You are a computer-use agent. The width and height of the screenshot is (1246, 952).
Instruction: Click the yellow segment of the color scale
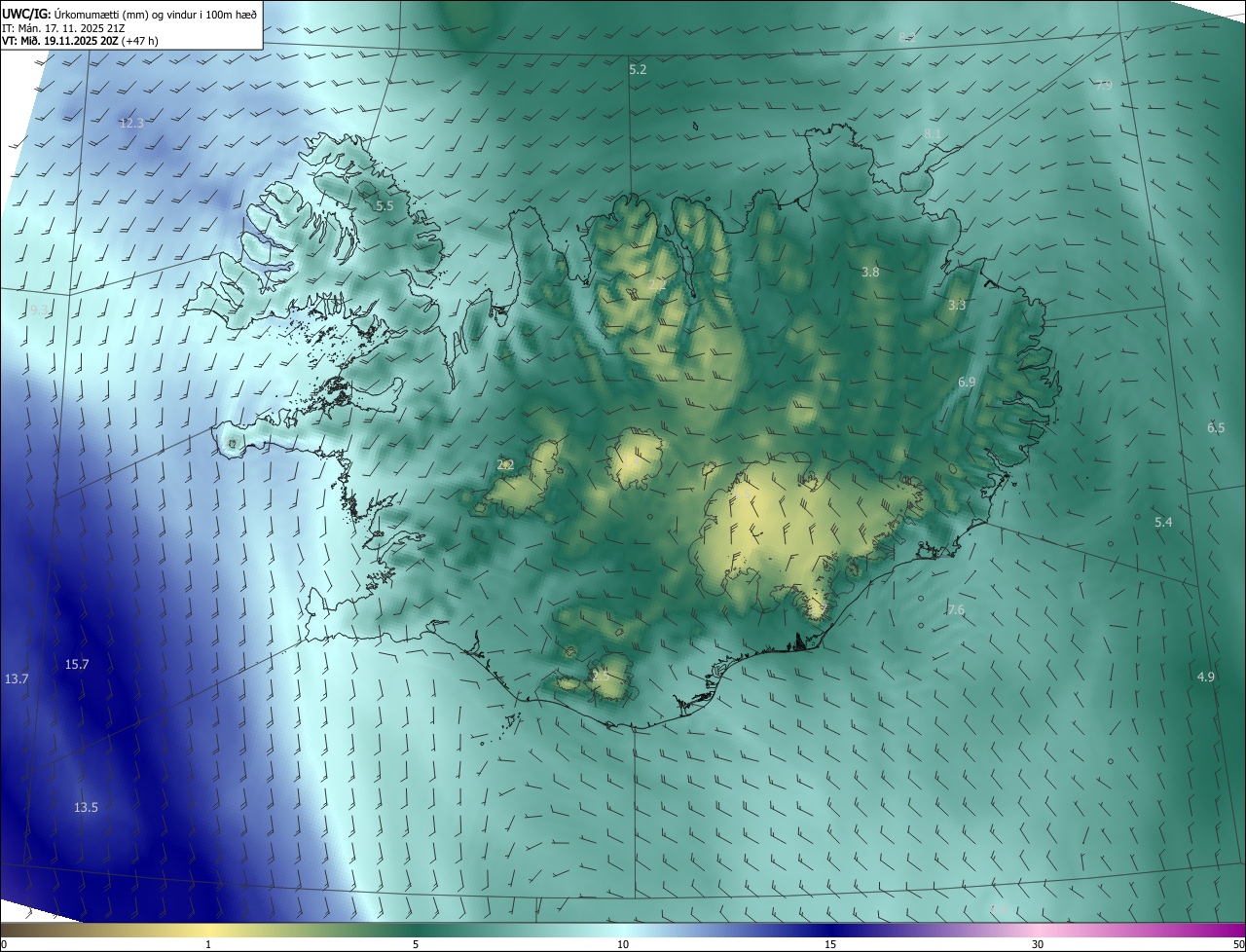pyautogui.click(x=208, y=930)
